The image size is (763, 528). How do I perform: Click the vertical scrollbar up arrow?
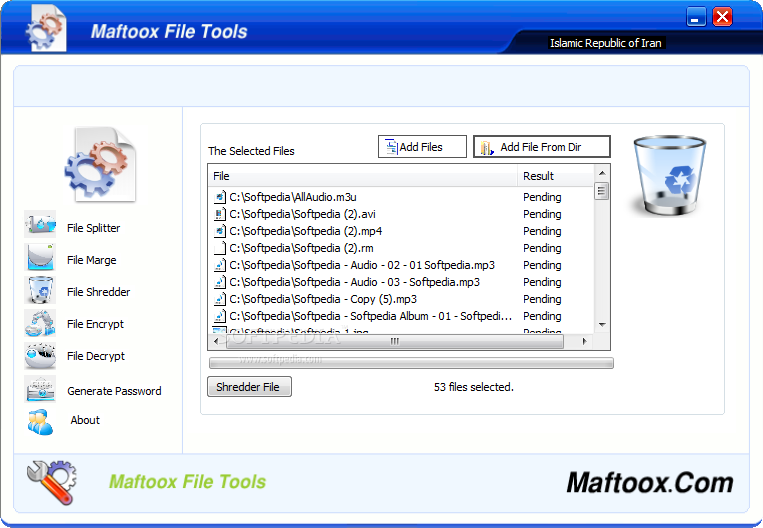point(602,173)
